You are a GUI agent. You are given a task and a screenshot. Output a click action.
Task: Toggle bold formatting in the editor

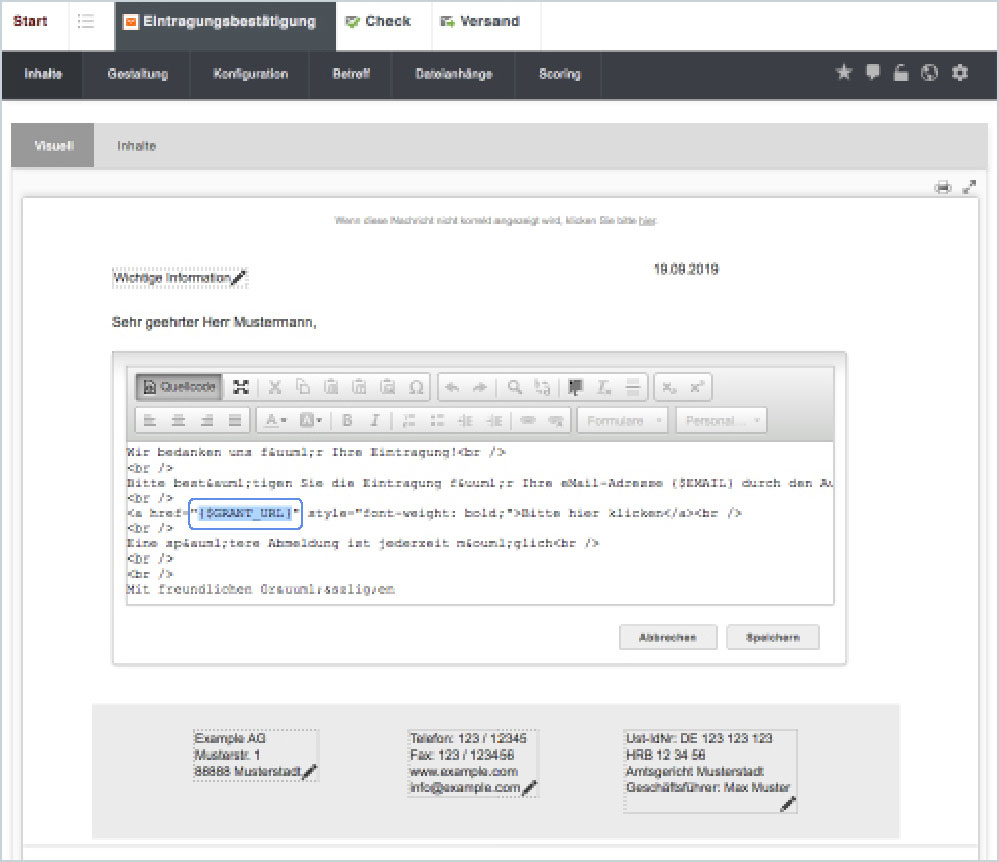348,420
